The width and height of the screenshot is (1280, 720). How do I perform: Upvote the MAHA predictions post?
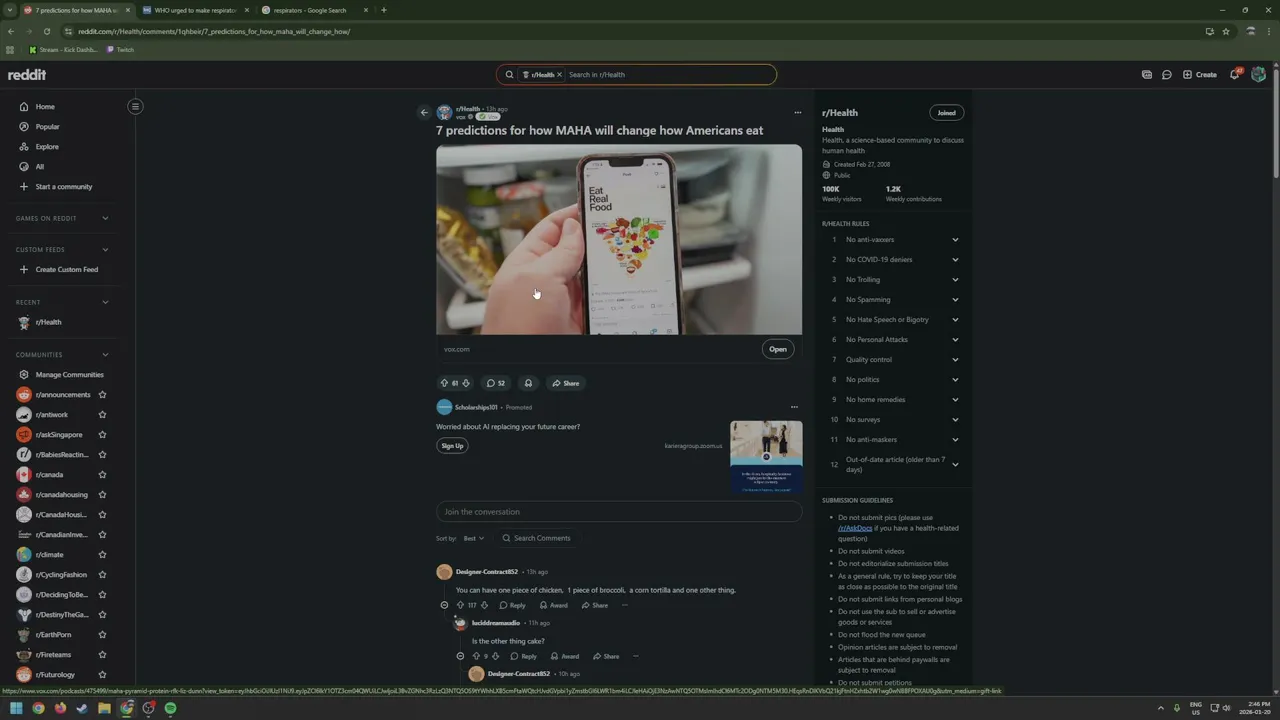pos(444,383)
